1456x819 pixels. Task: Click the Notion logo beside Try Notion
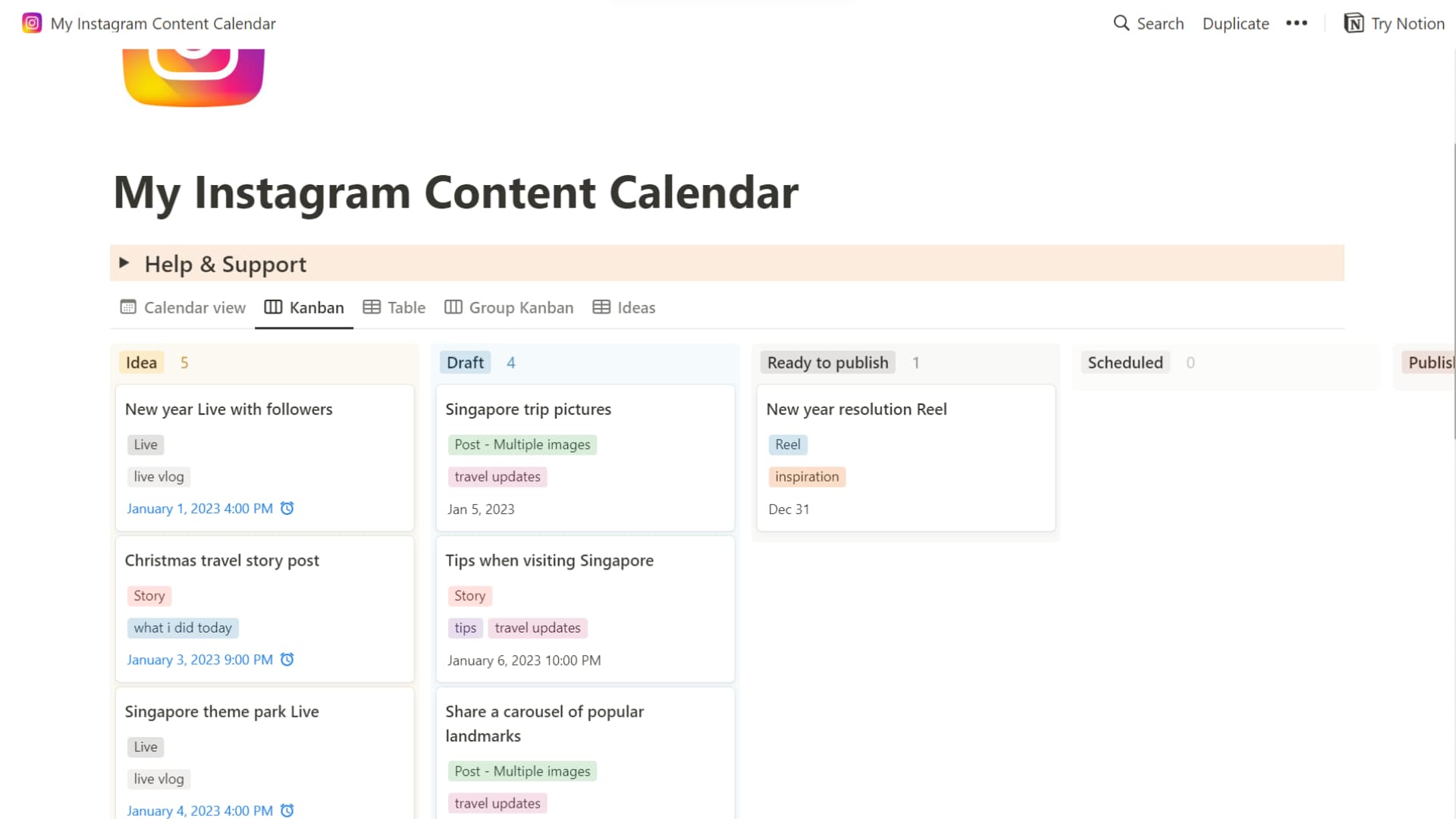pyautogui.click(x=1354, y=23)
